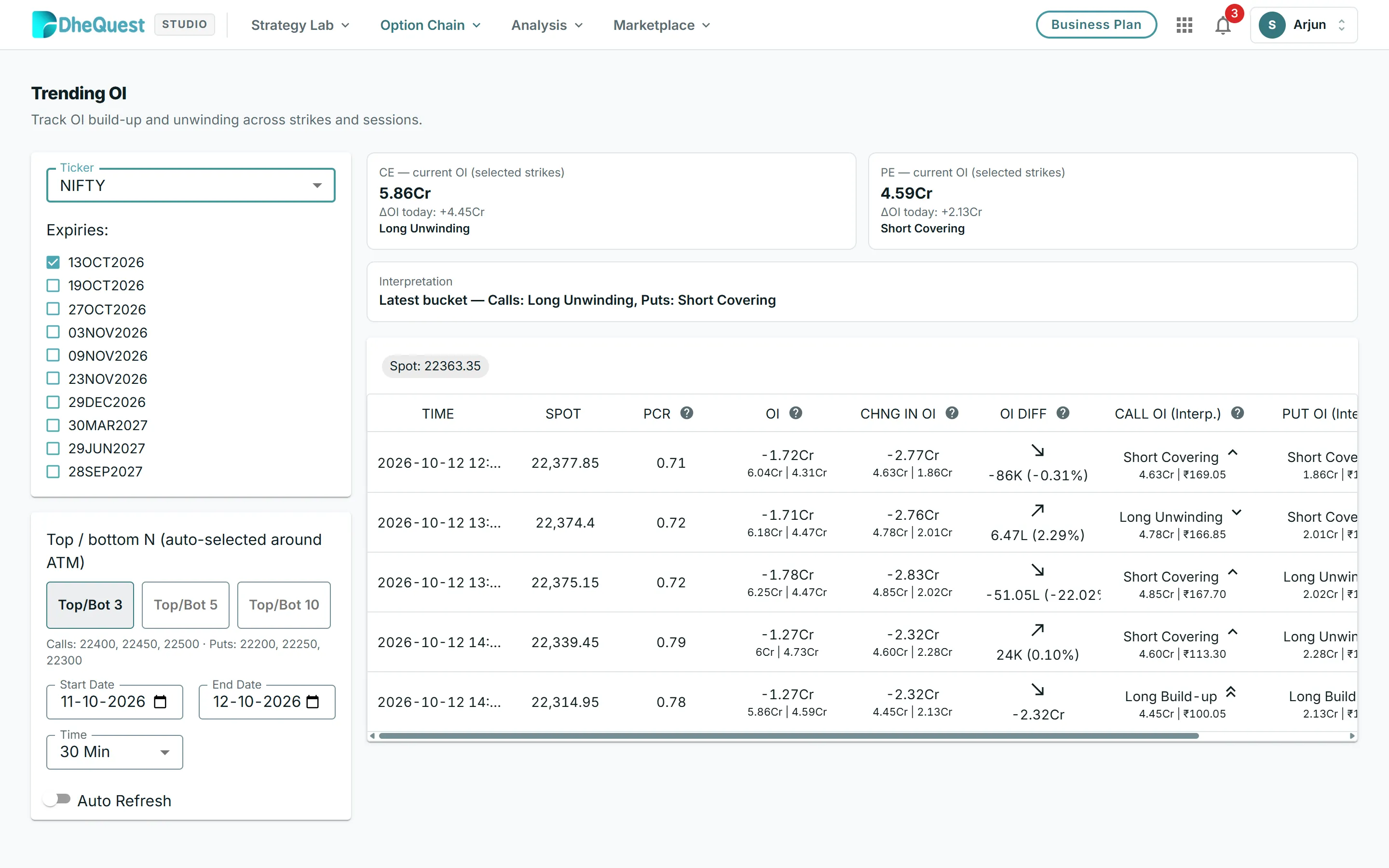Click the DheQuest logo
The height and width of the screenshot is (868, 1389).
click(x=88, y=25)
